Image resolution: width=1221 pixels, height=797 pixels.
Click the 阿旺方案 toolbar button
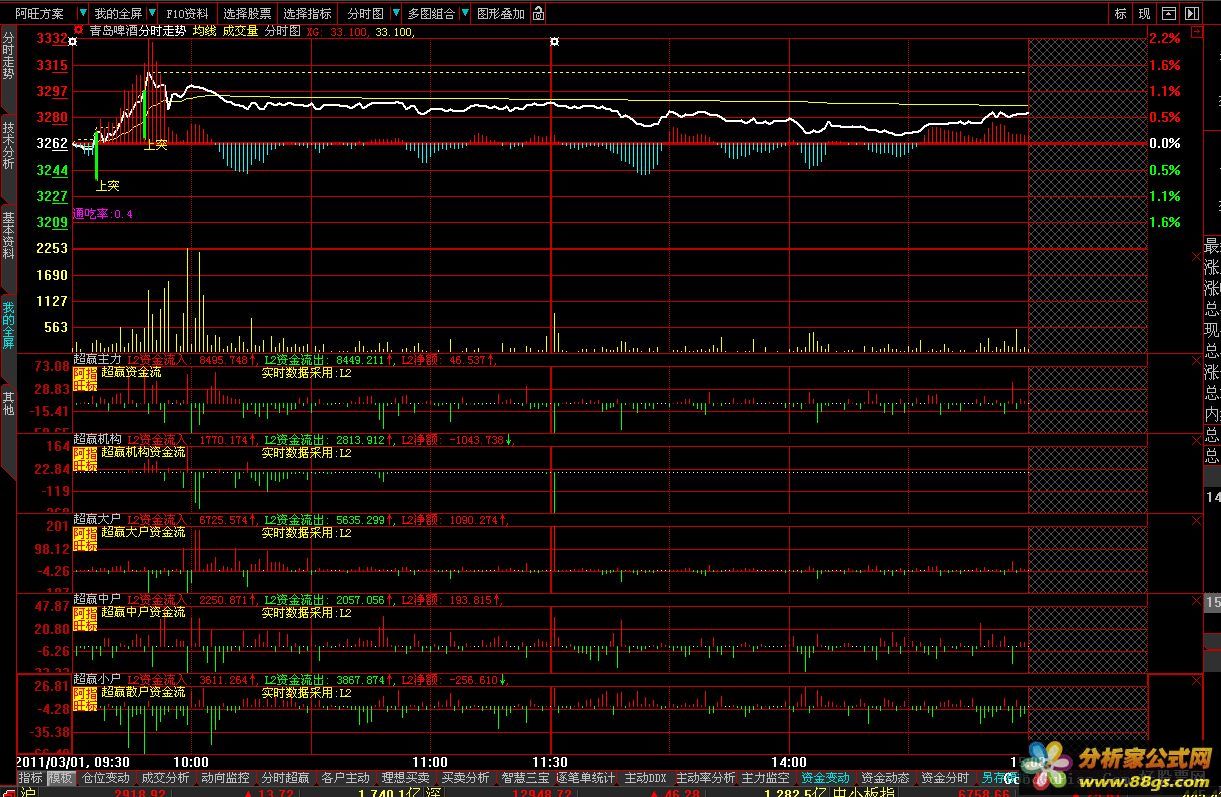pyautogui.click(x=39, y=14)
